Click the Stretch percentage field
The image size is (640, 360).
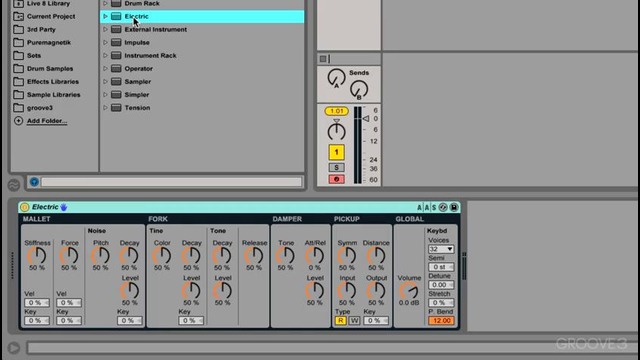(x=441, y=303)
